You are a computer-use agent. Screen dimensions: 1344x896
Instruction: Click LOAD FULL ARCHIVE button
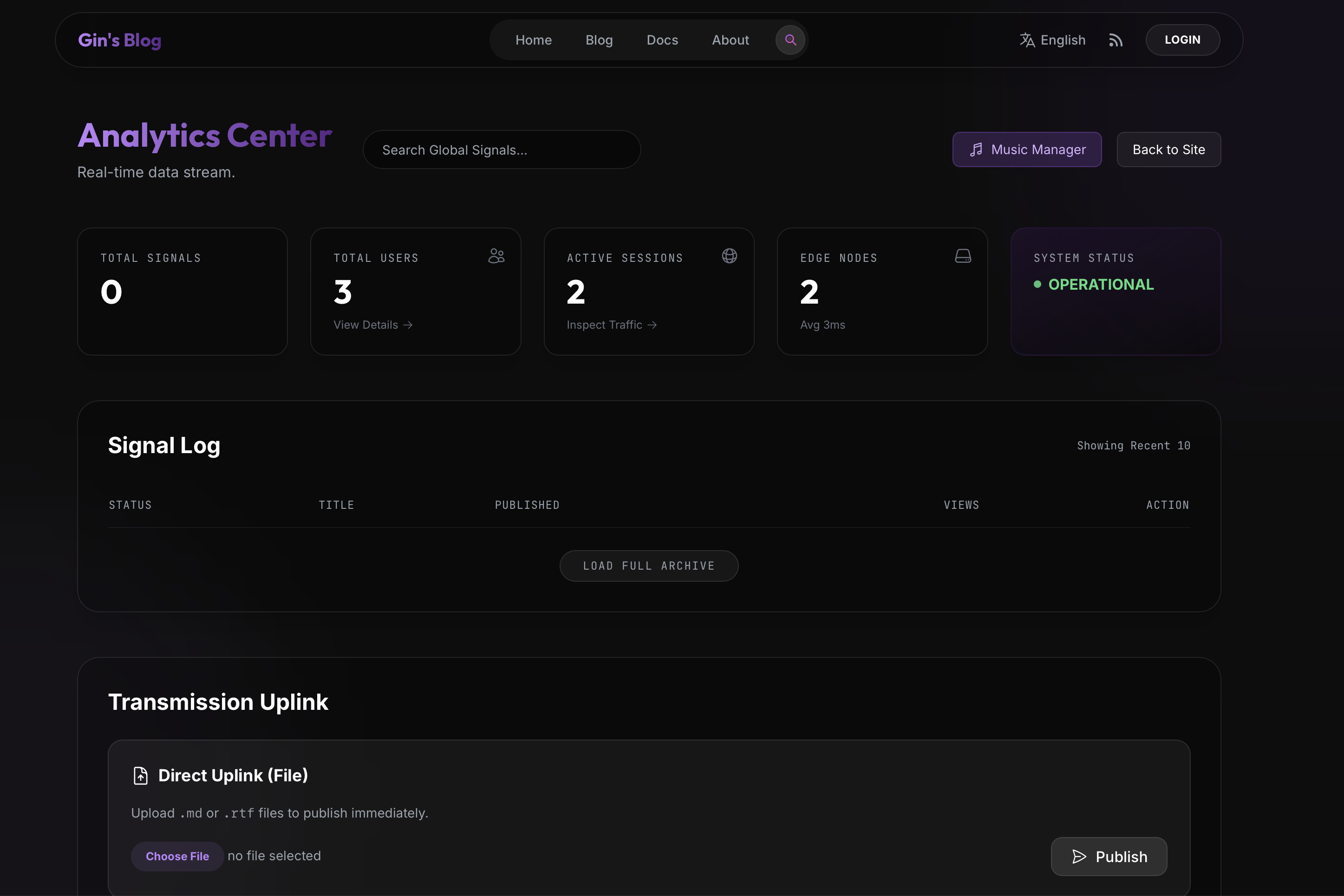pos(649,566)
